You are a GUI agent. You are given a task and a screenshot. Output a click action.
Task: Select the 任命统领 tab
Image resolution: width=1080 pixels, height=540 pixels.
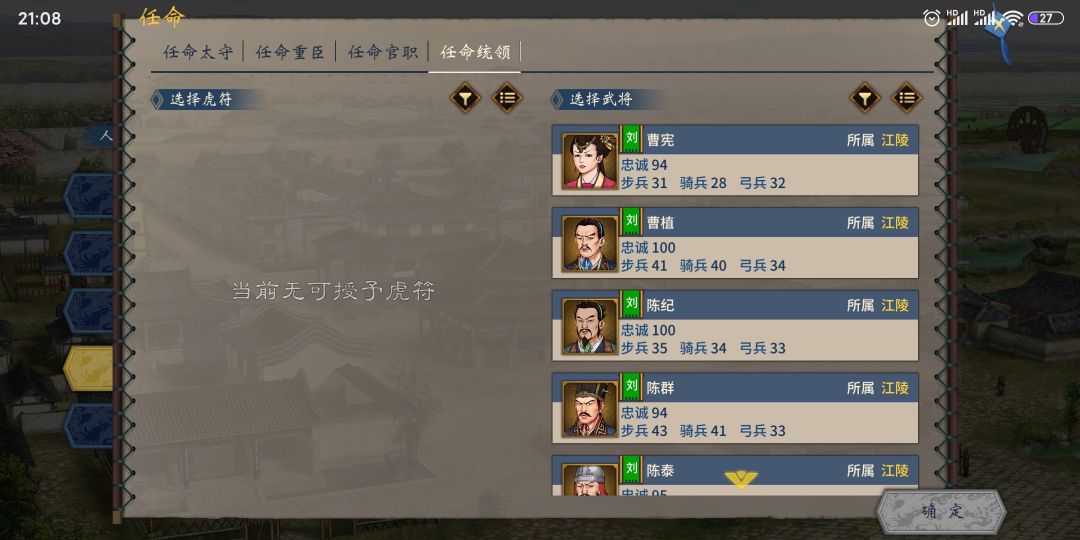tap(475, 52)
